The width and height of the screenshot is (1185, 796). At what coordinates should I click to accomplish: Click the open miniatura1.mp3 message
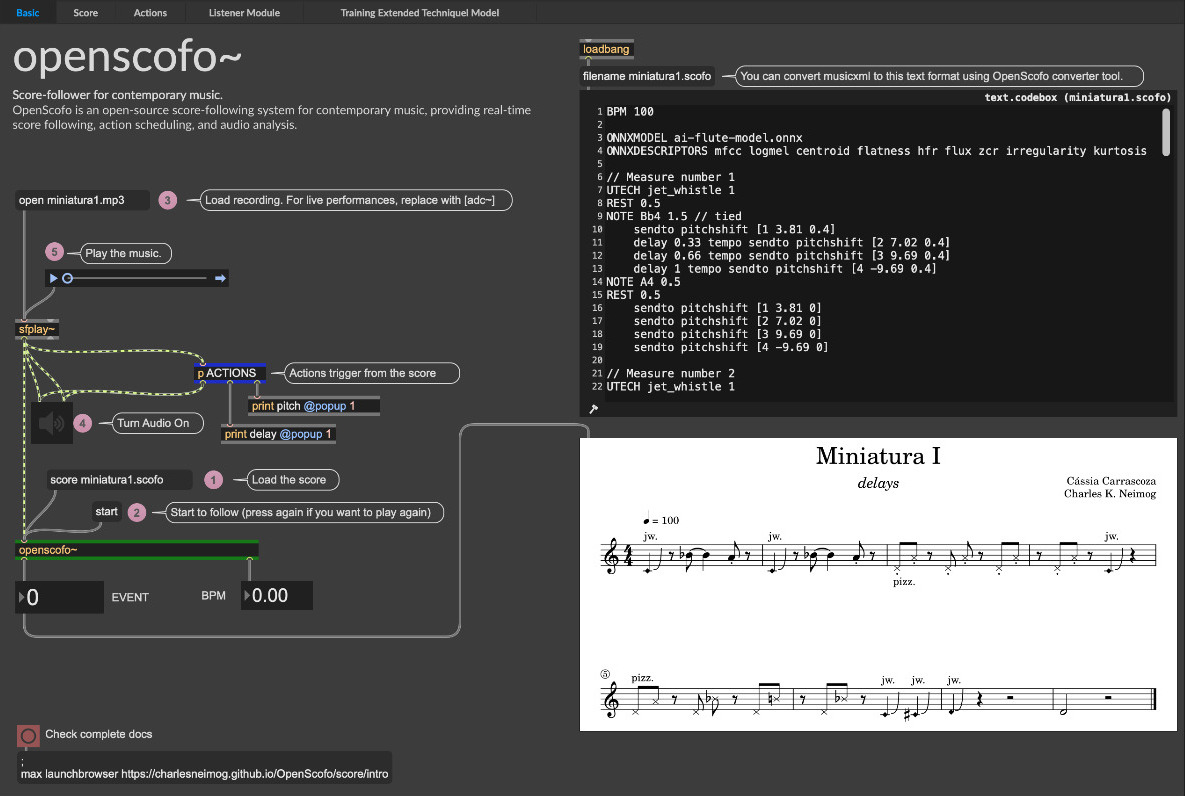tap(82, 200)
